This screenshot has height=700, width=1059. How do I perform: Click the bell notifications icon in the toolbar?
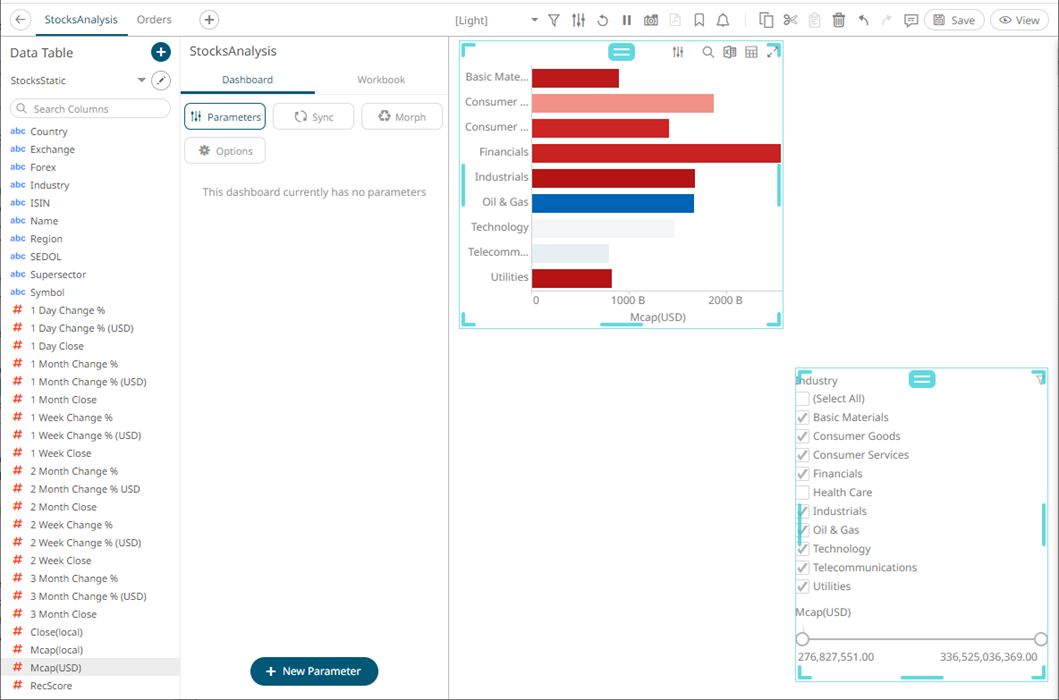click(723, 19)
